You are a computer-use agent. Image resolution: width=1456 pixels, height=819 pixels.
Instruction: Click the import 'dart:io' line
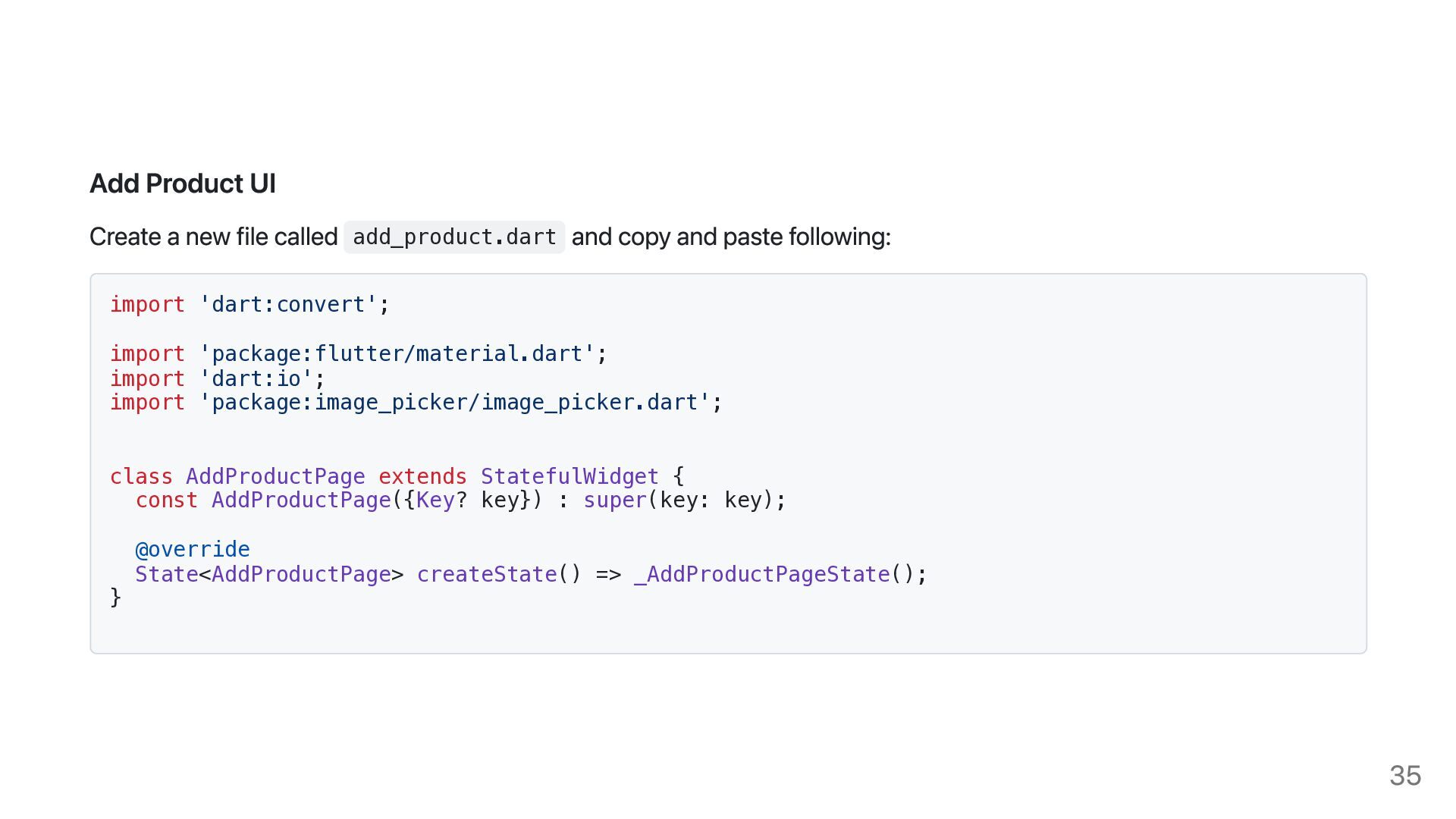point(218,378)
